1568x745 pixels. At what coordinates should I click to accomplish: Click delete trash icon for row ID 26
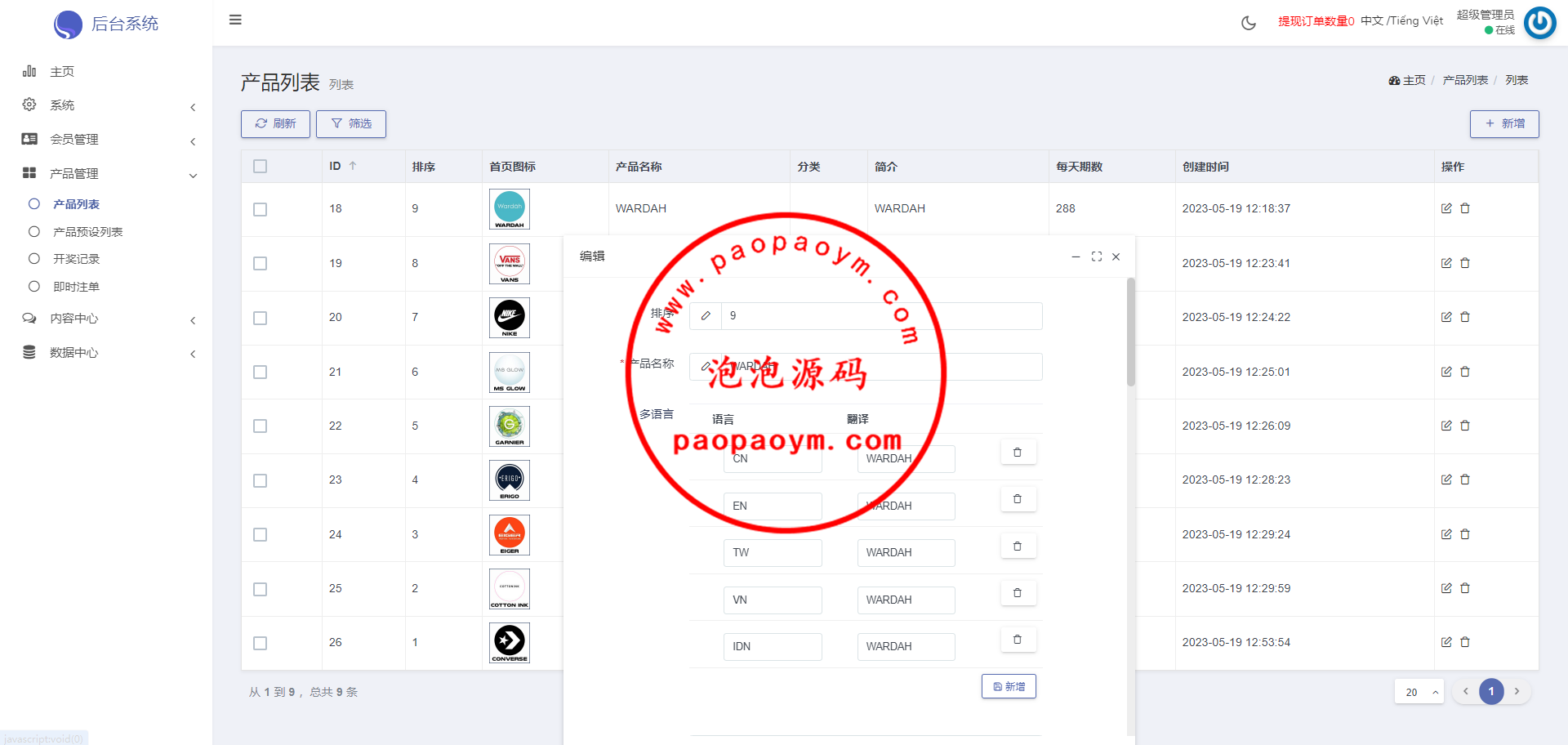click(1465, 642)
